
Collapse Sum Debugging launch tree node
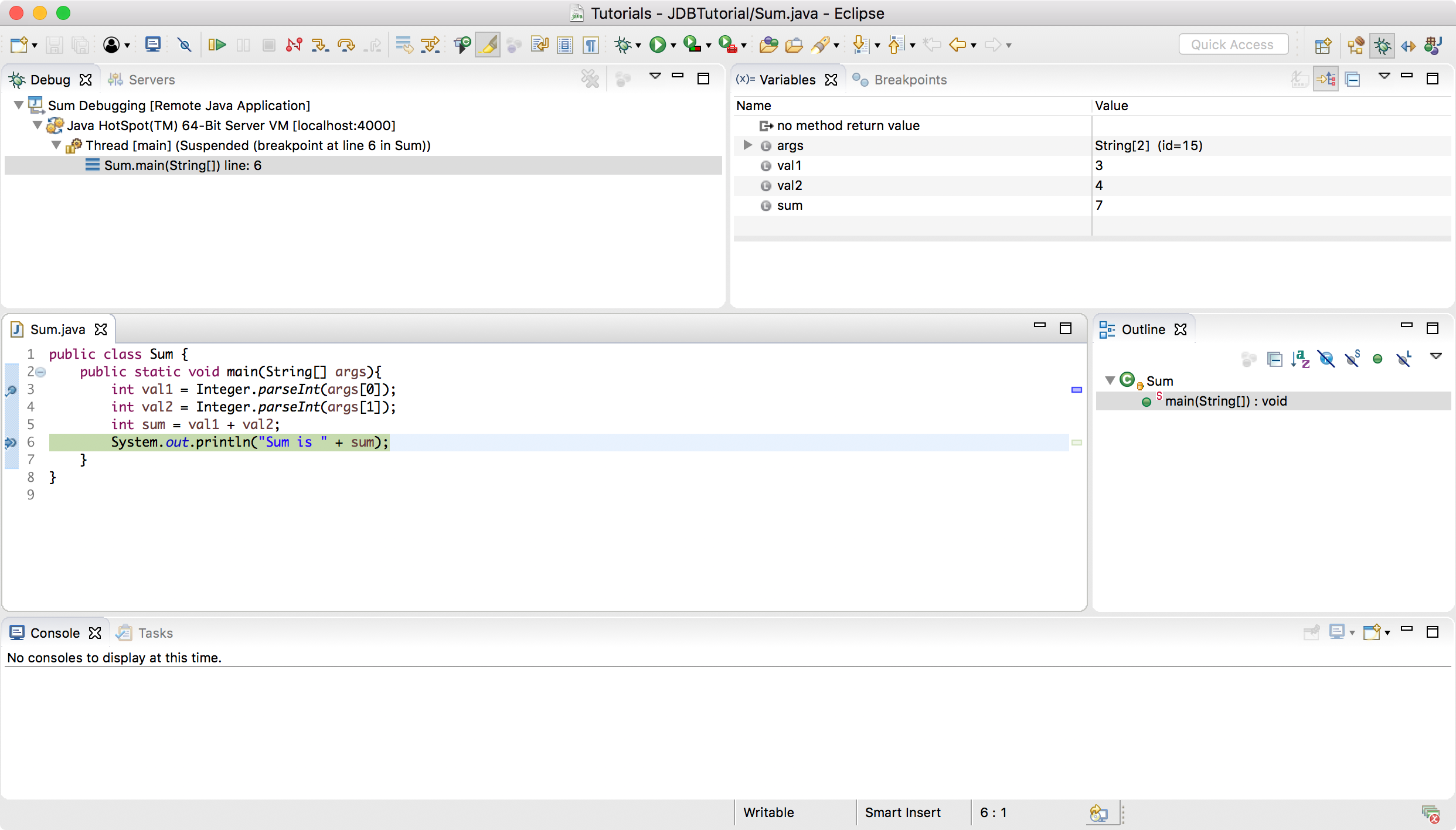pyautogui.click(x=19, y=106)
